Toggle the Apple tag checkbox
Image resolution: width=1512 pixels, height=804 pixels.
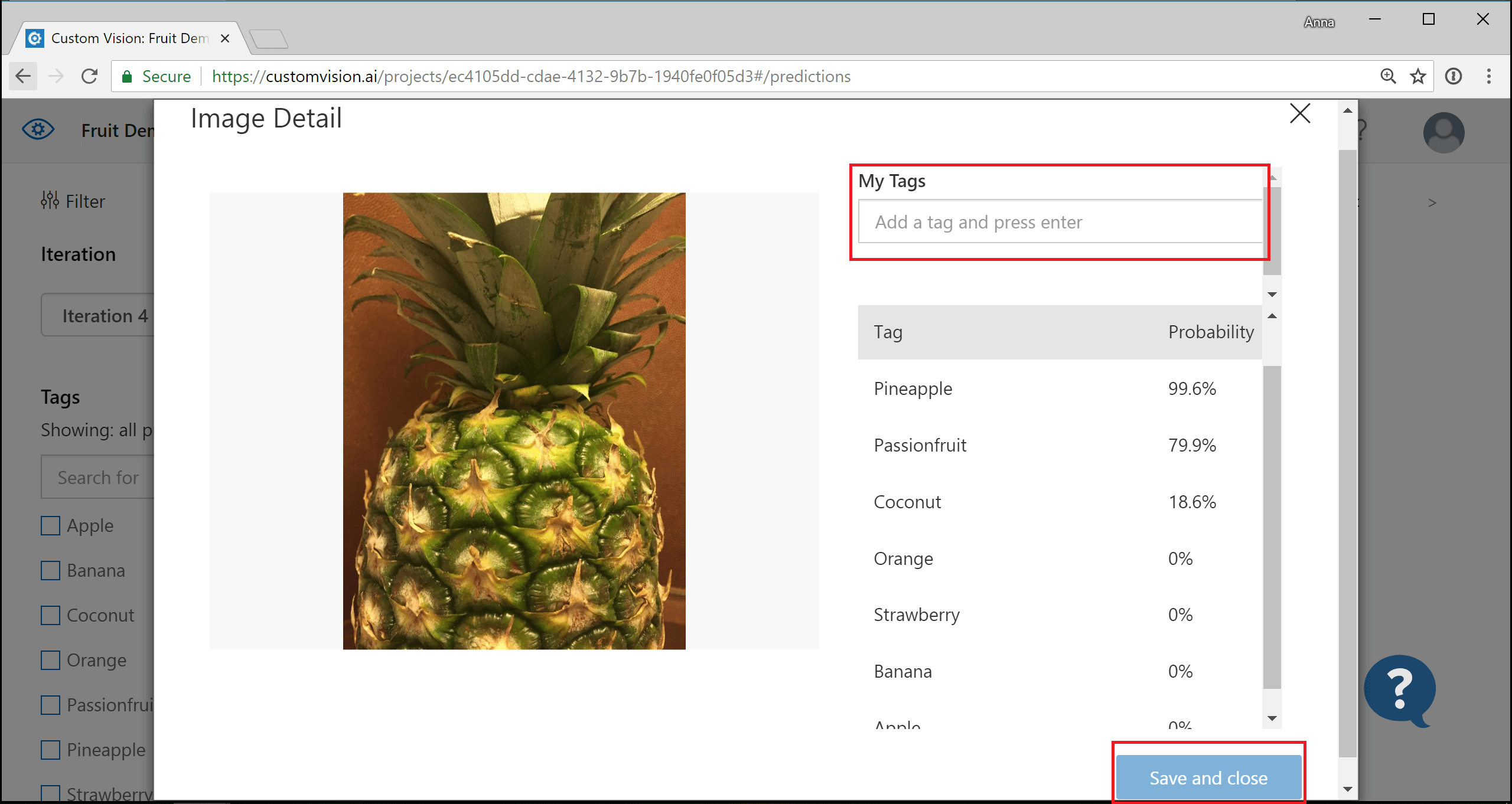(51, 525)
